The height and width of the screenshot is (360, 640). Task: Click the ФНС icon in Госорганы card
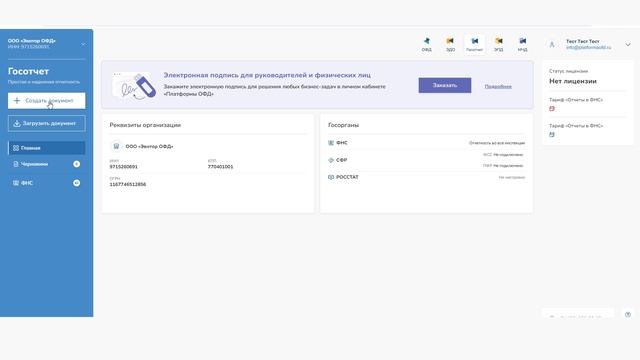tap(331, 143)
